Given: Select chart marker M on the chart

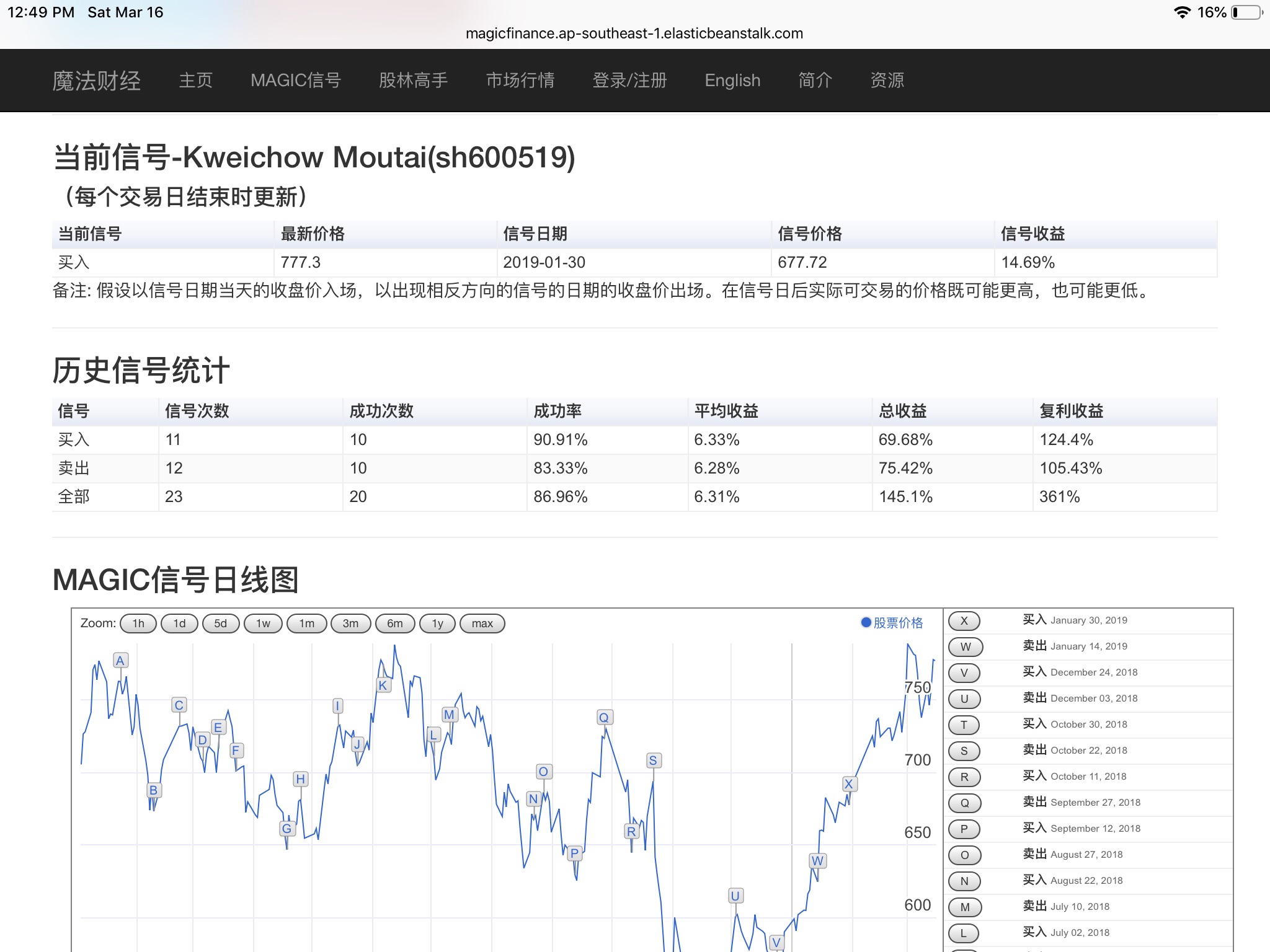Looking at the screenshot, I should 450,715.
